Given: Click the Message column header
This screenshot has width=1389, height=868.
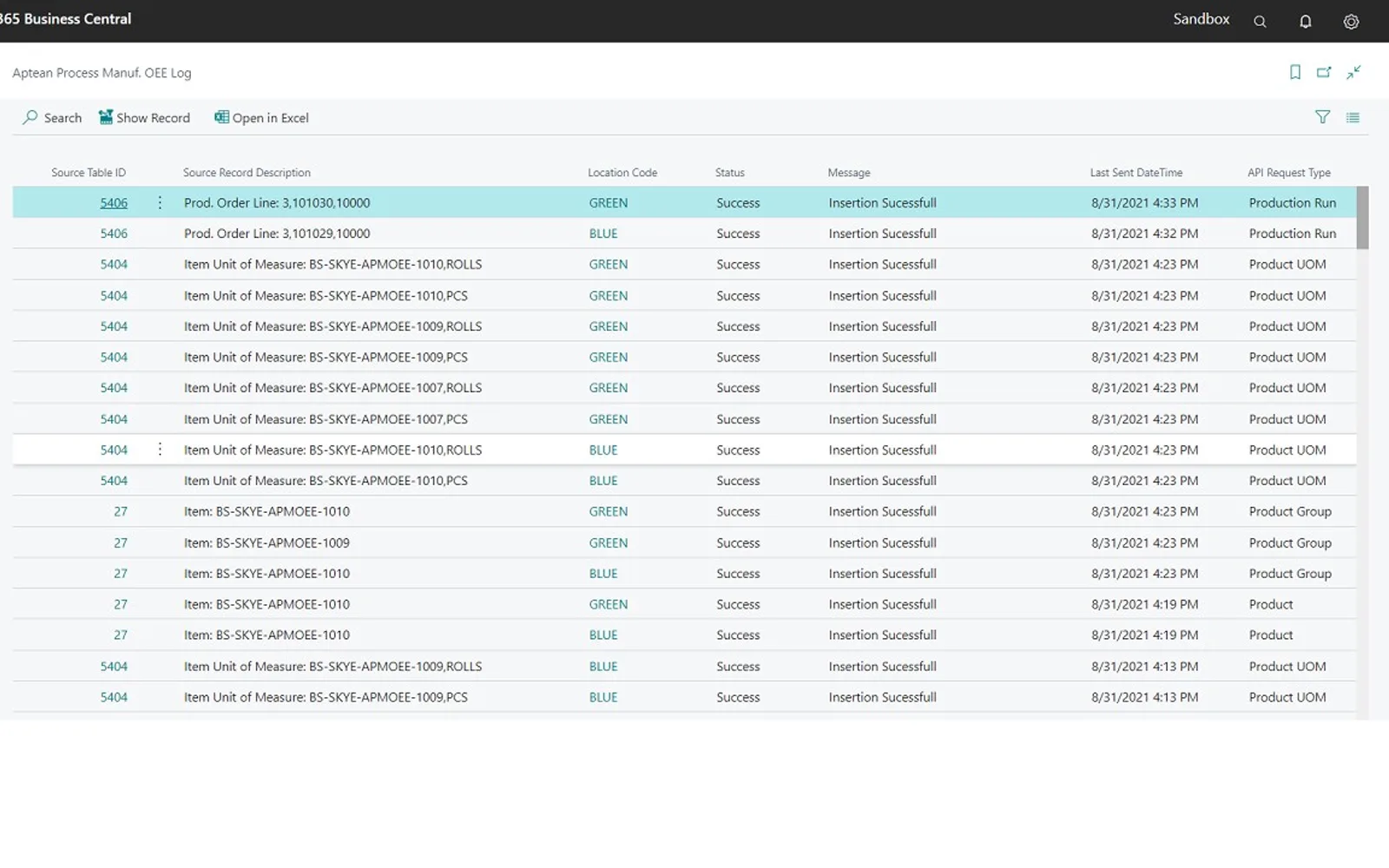Looking at the screenshot, I should tap(849, 173).
